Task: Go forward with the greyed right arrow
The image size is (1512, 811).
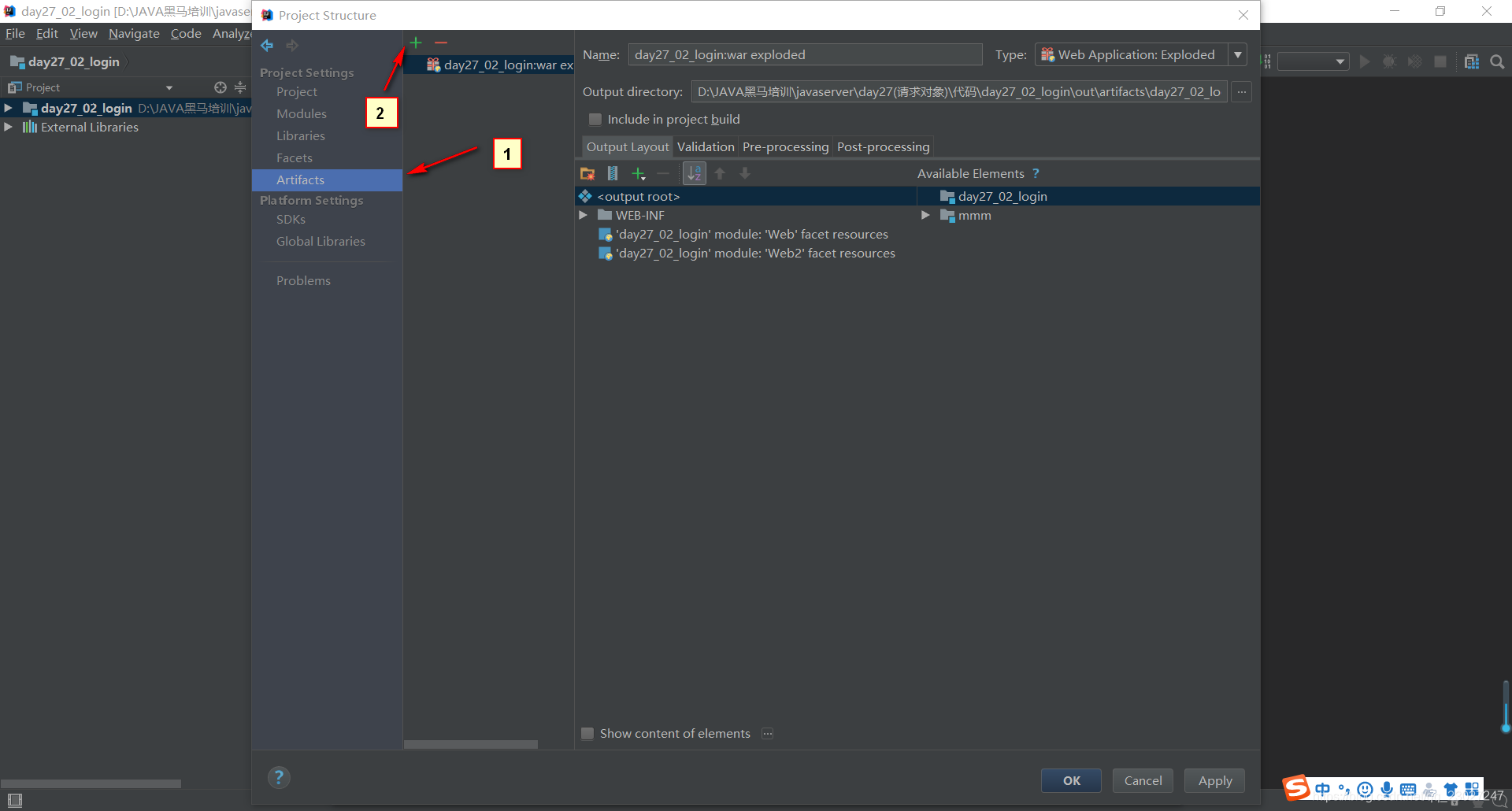Action: 292,46
